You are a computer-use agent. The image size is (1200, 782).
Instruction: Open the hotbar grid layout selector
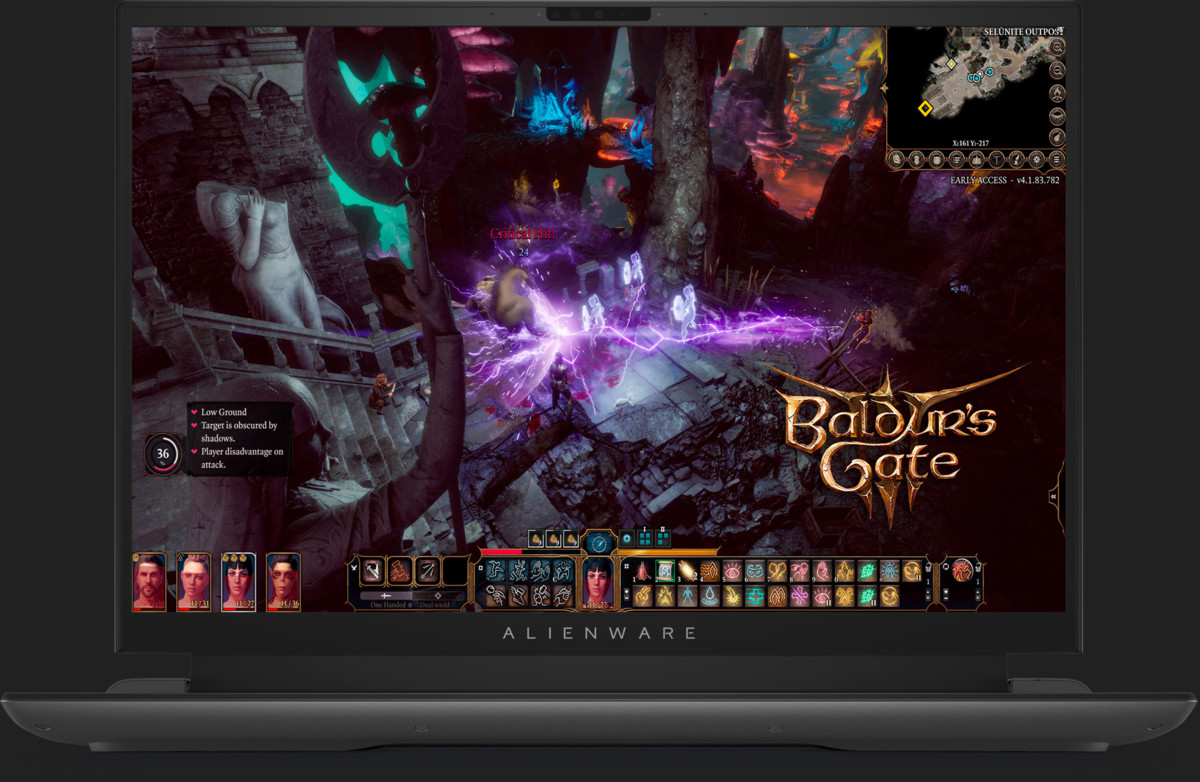click(627, 566)
